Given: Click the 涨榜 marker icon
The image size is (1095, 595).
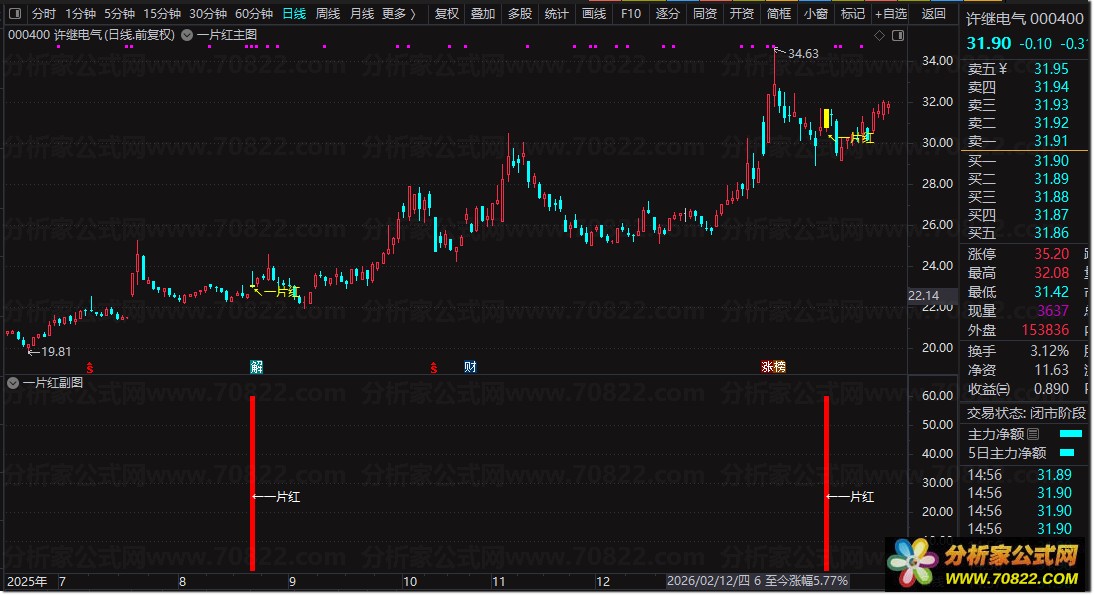Looking at the screenshot, I should tap(774, 367).
